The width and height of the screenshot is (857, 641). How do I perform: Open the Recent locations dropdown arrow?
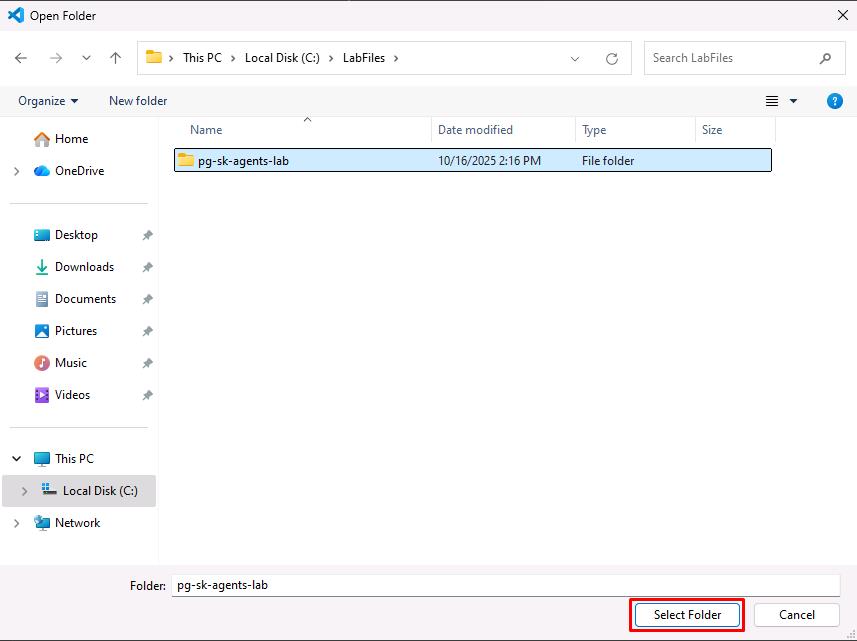(x=85, y=59)
